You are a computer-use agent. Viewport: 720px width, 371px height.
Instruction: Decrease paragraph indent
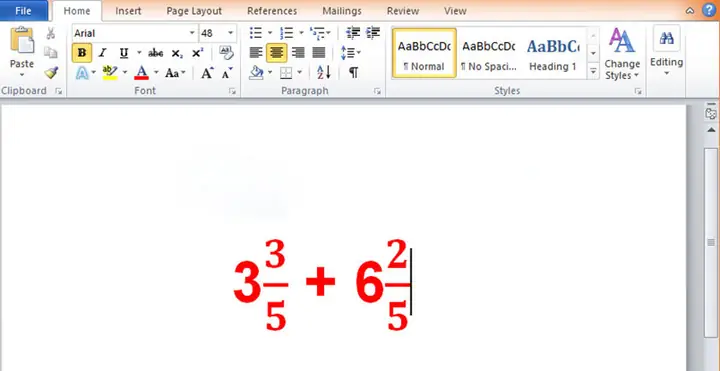coord(353,33)
